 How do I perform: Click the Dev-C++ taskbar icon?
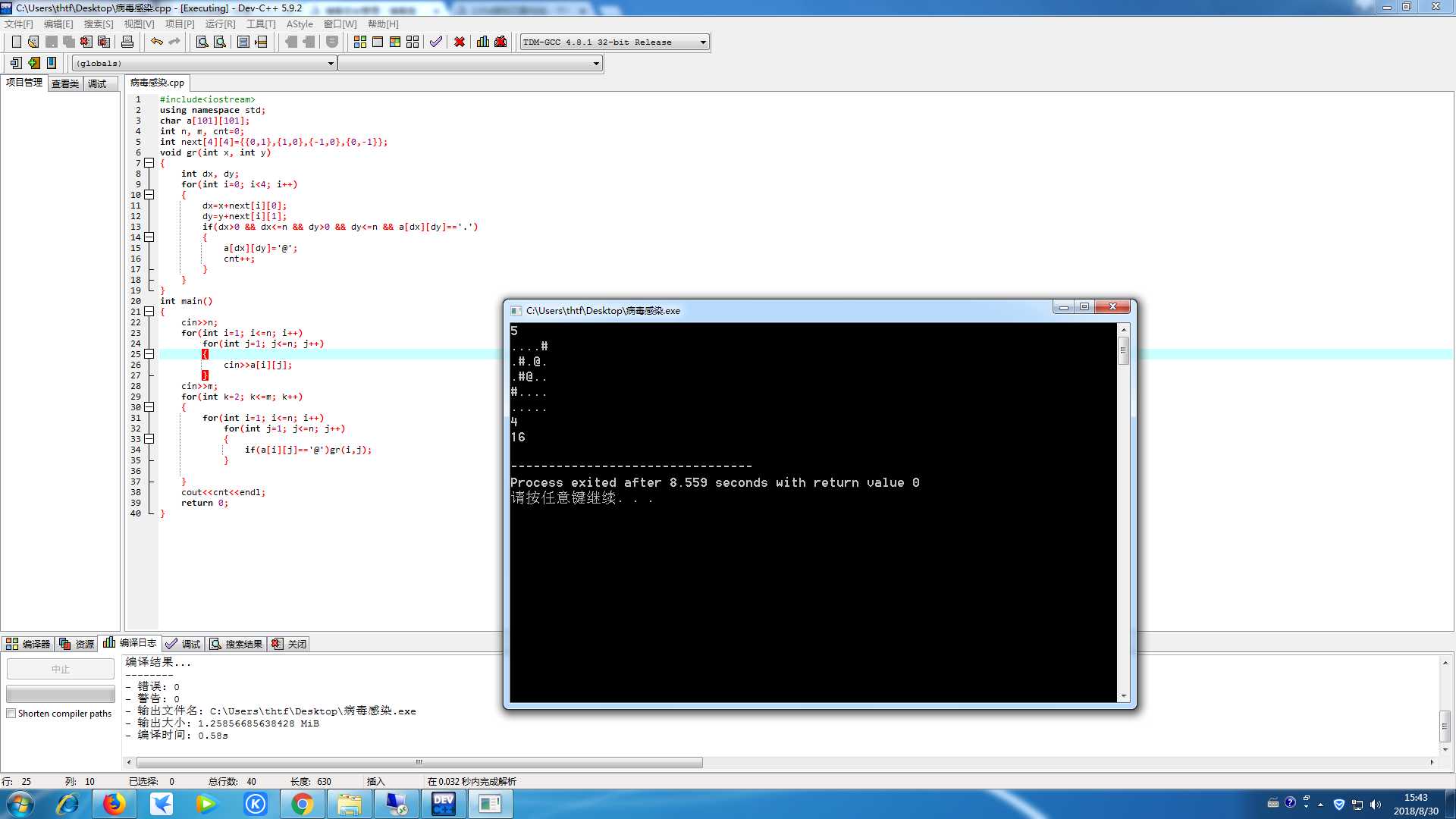(444, 804)
